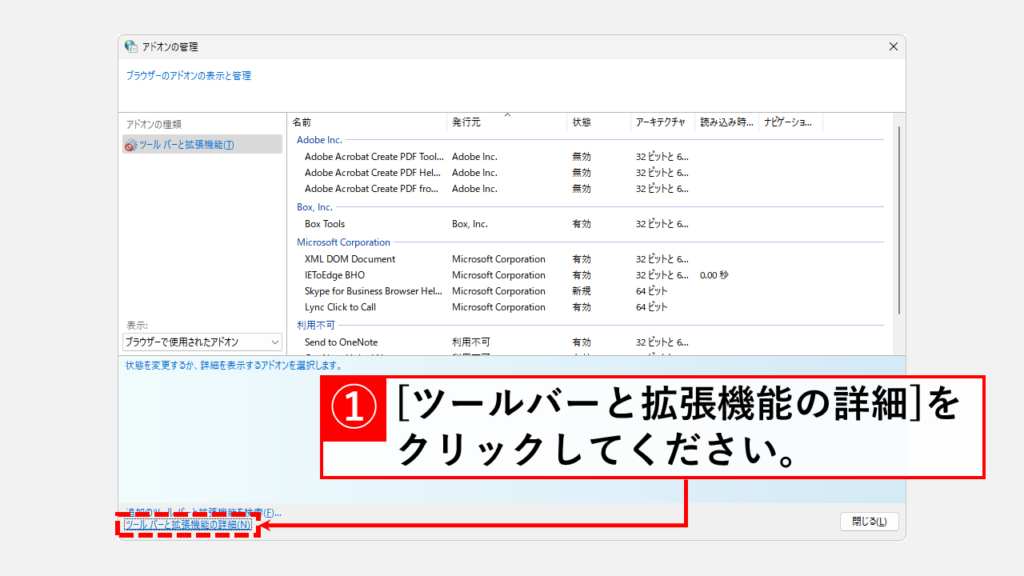The width and height of the screenshot is (1024, 576).
Task: Click the アドオンの管理 window title icon
Action: [130, 46]
